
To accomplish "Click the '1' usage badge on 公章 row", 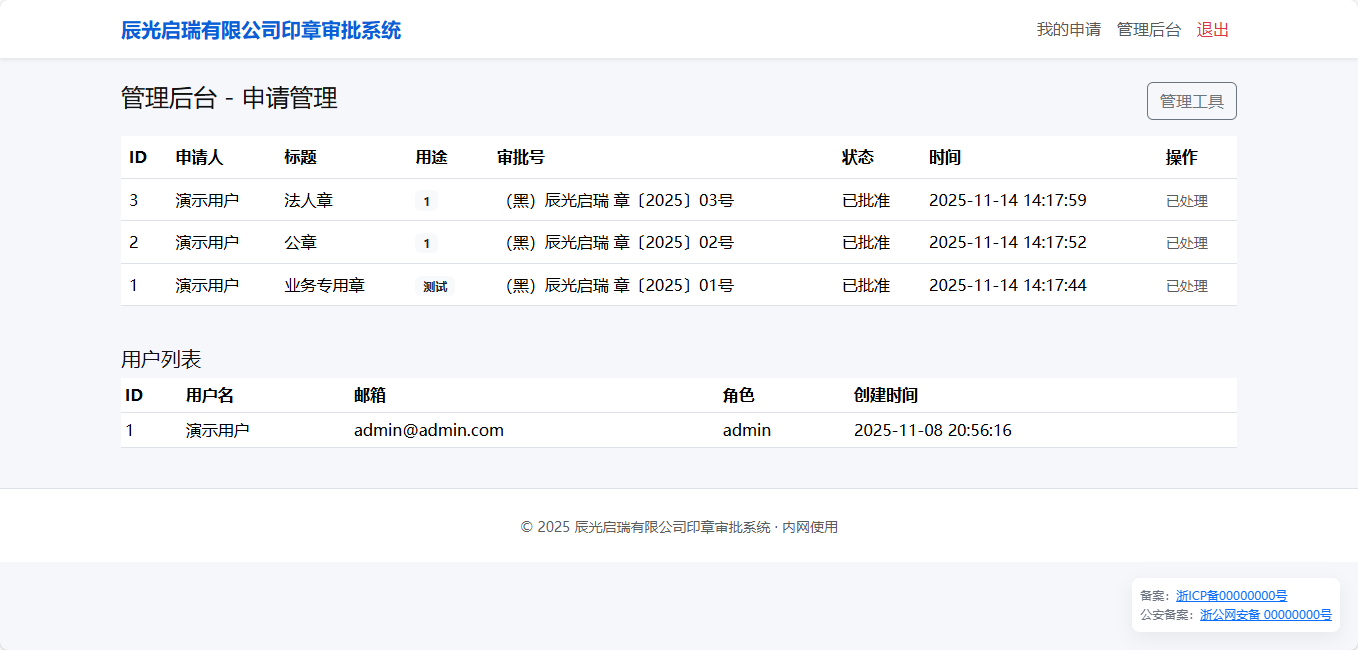I will pyautogui.click(x=427, y=242).
